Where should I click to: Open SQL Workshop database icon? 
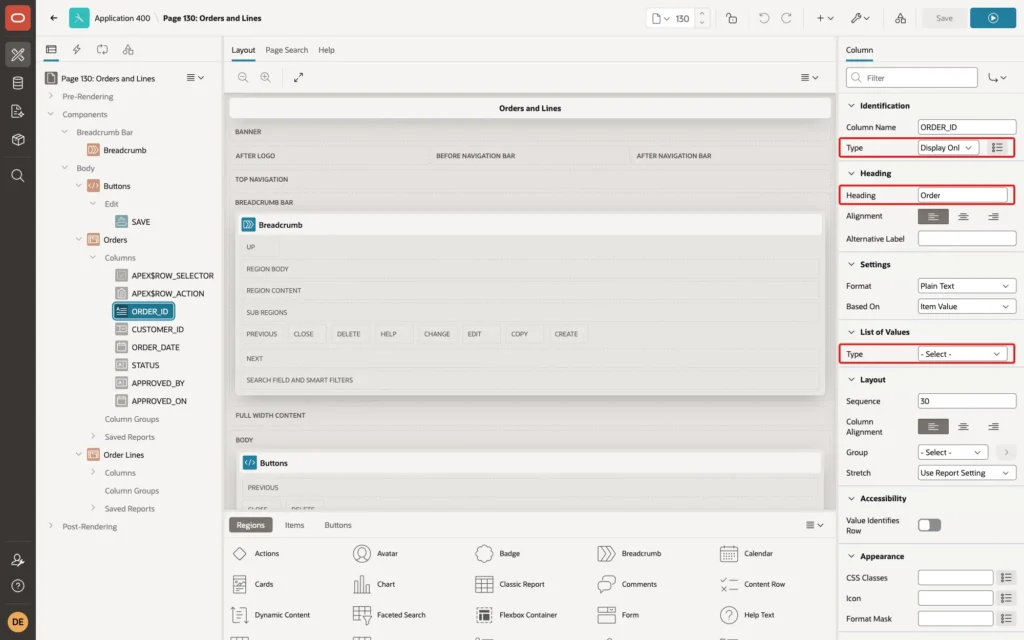pos(18,83)
